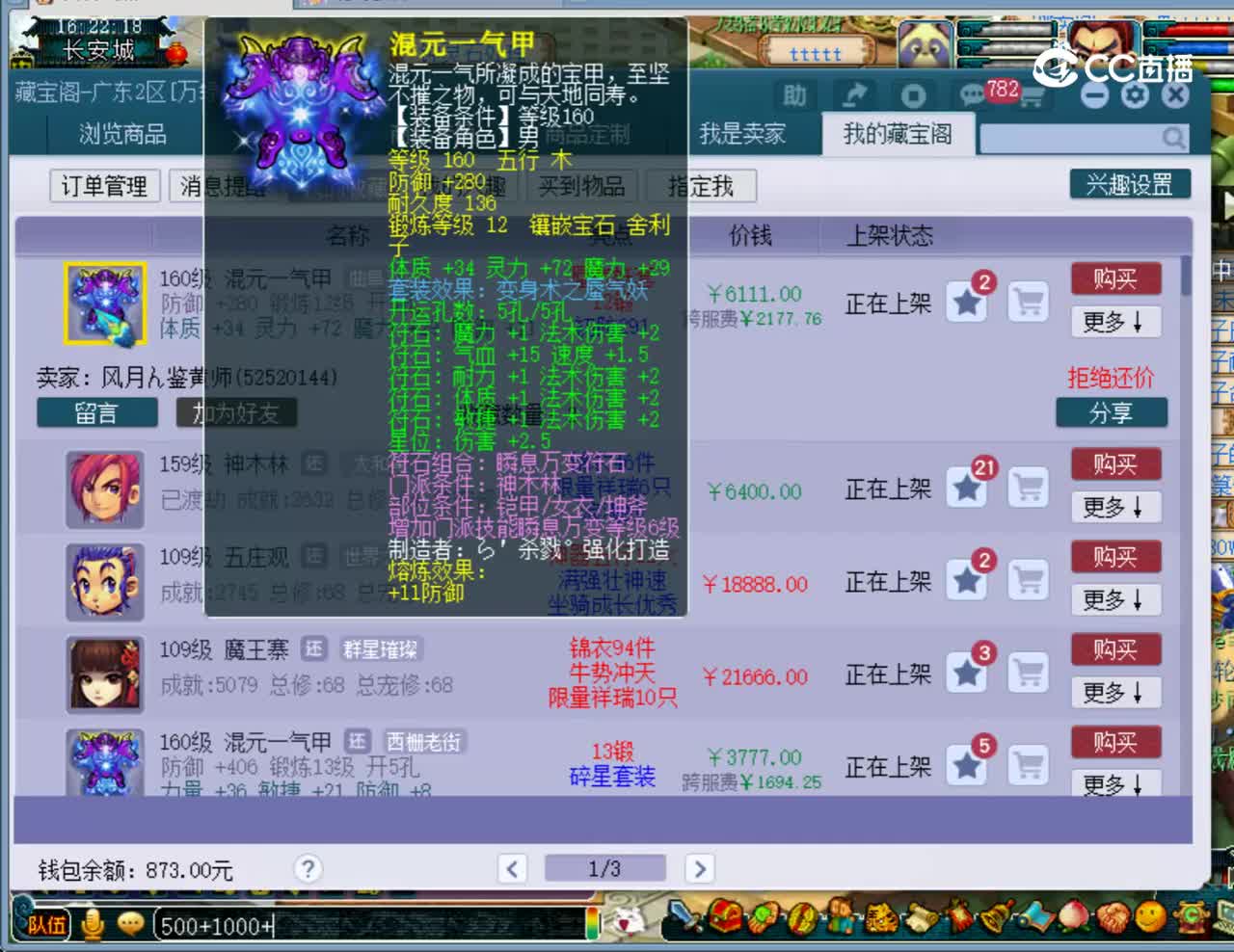Screen dimensions: 1234x952
Task: Open the 助 helper icon in header
Action: pyautogui.click(x=794, y=94)
